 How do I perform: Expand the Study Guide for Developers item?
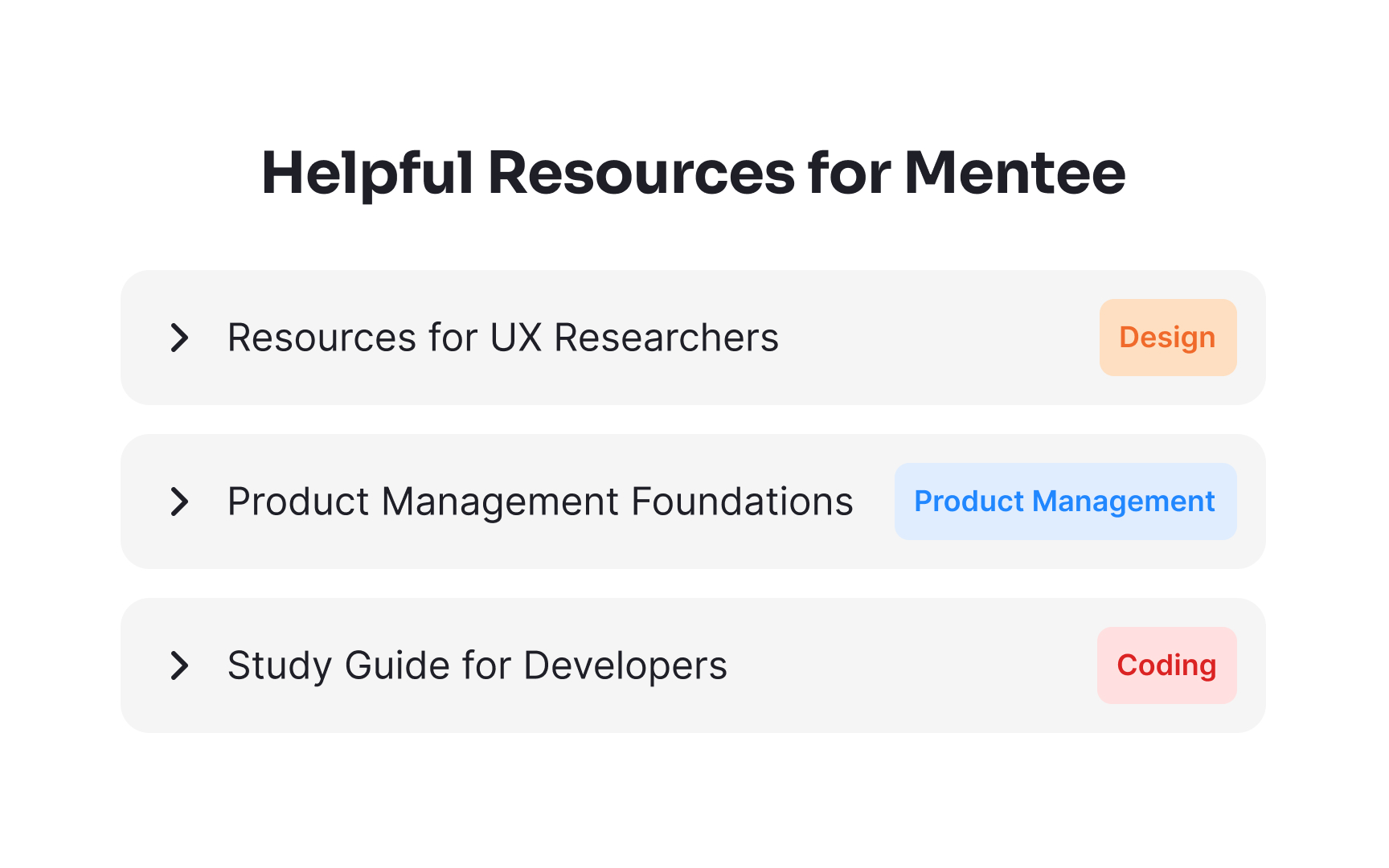point(477,665)
